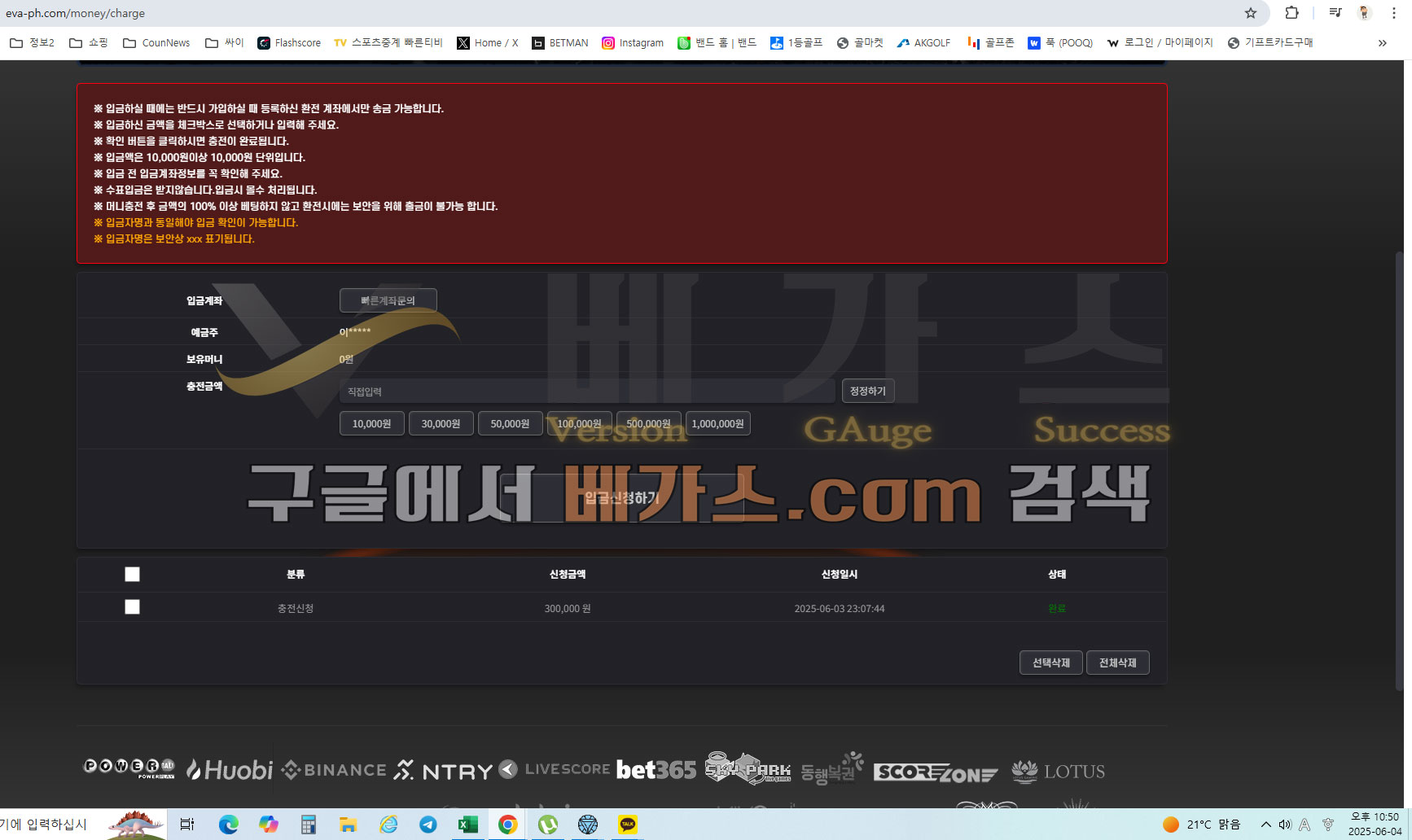Image resolution: width=1412 pixels, height=840 pixels.
Task: Expand the hidden bookmarks overflow chevron
Action: click(1382, 43)
